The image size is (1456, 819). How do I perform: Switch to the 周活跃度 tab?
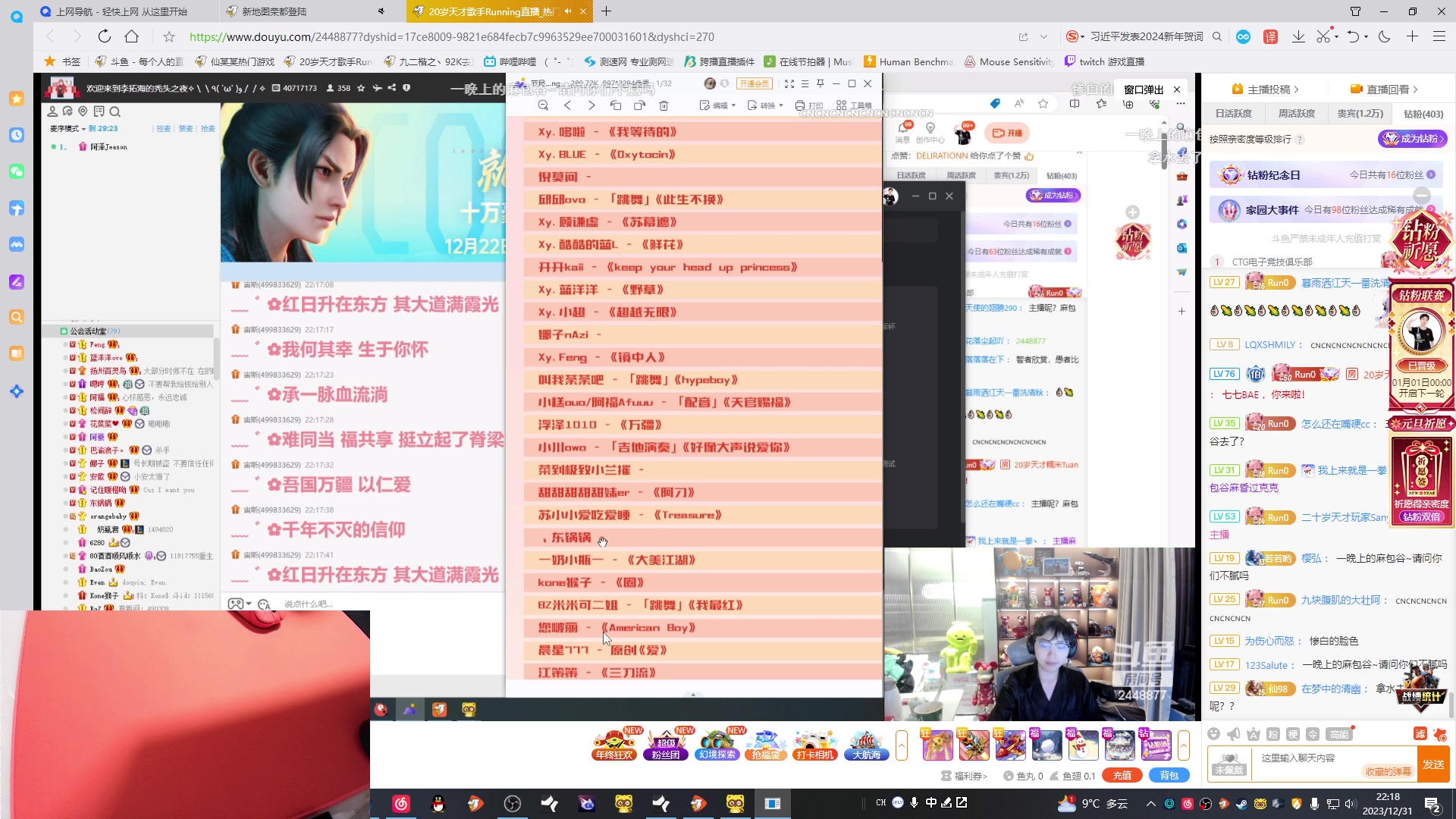[1297, 112]
